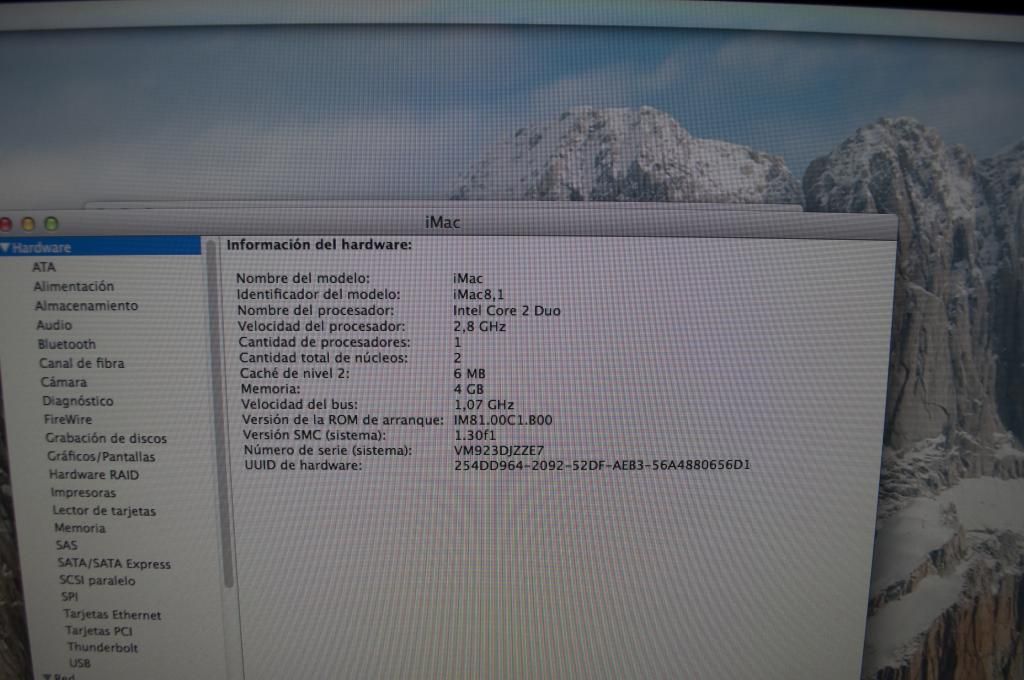Show USB device information
Viewport: 1024px width, 680px height.
(x=80, y=663)
